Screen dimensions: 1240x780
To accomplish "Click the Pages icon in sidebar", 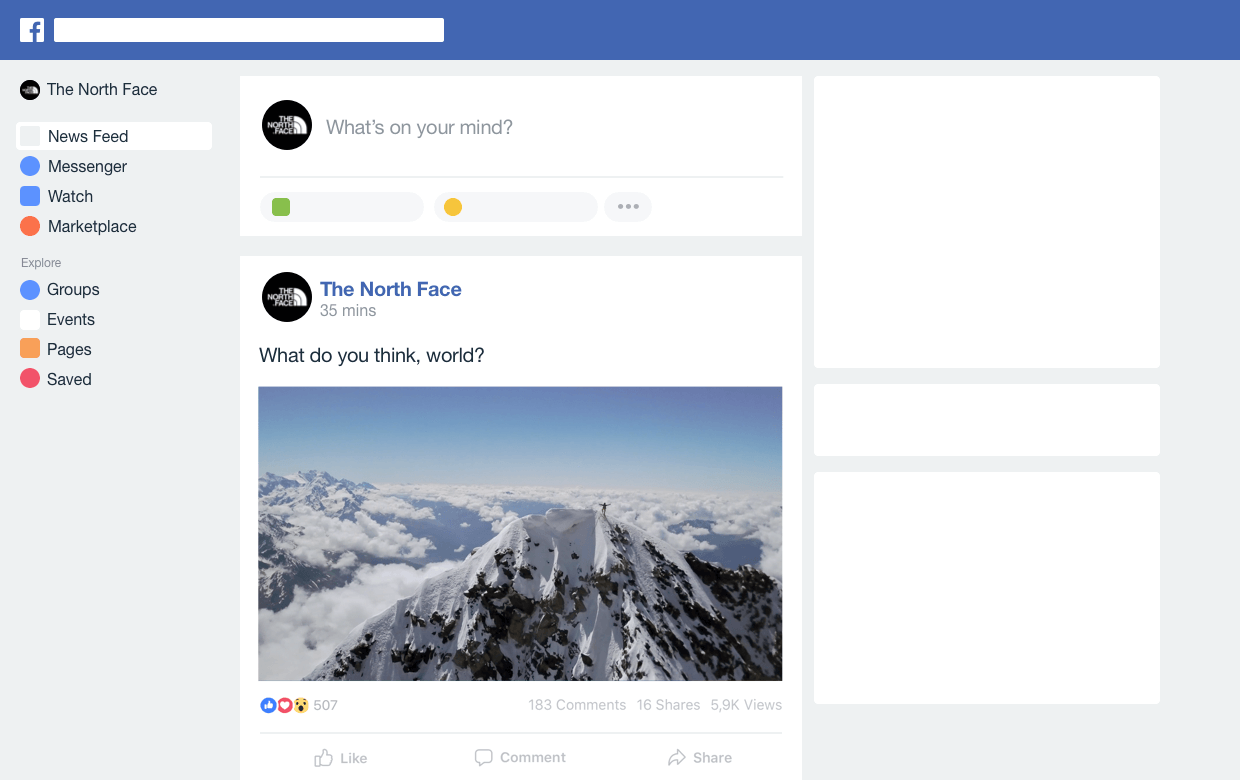I will (30, 349).
